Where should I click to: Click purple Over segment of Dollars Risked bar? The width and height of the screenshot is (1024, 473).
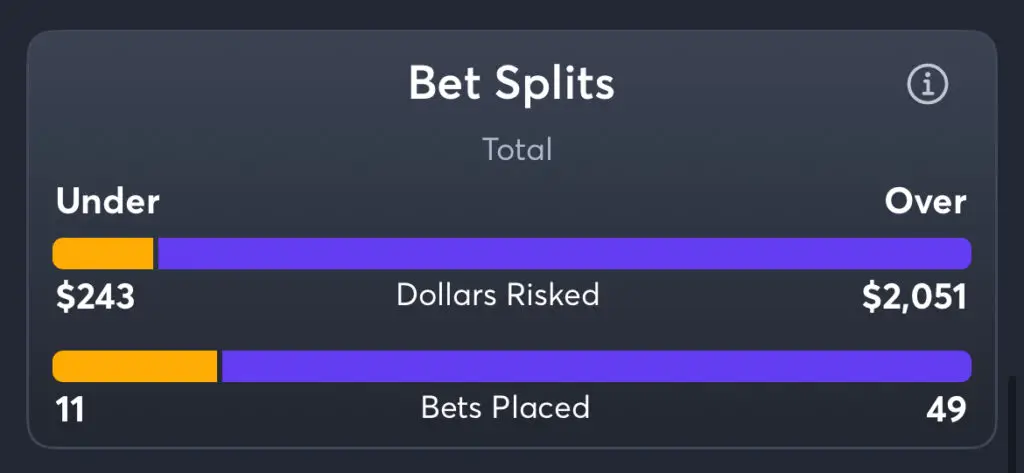[x=564, y=253]
